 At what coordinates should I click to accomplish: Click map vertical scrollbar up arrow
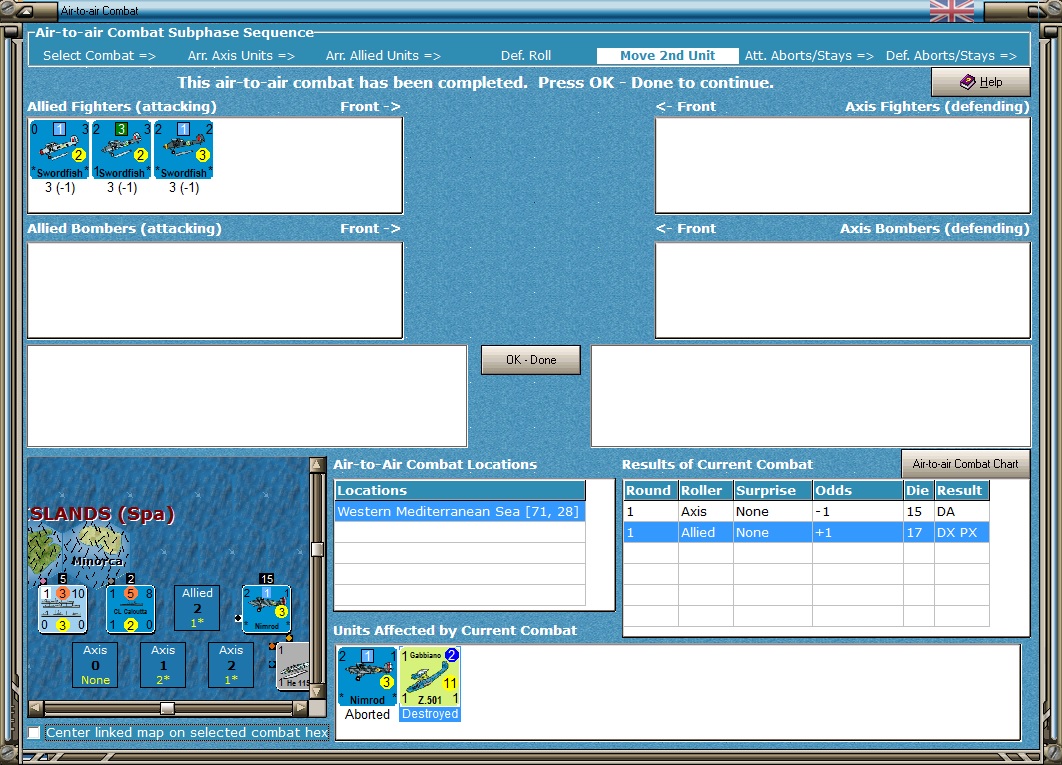316,465
